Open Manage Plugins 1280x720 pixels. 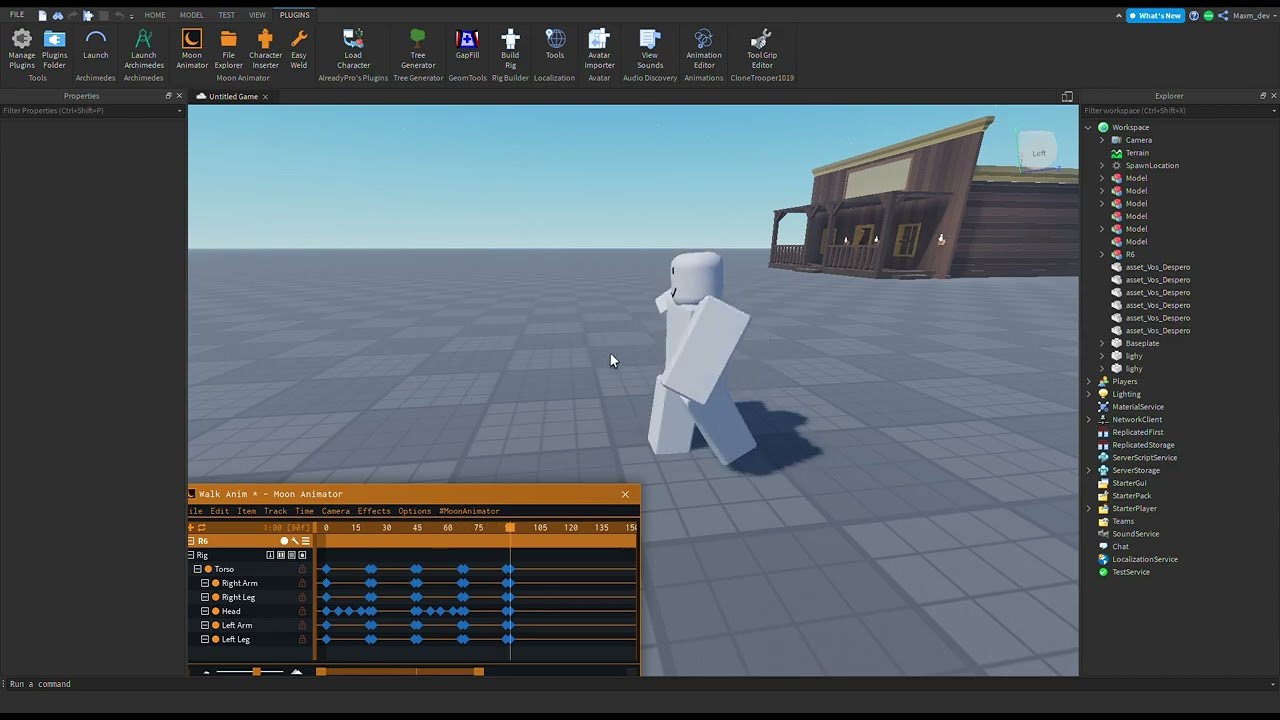[x=22, y=49]
